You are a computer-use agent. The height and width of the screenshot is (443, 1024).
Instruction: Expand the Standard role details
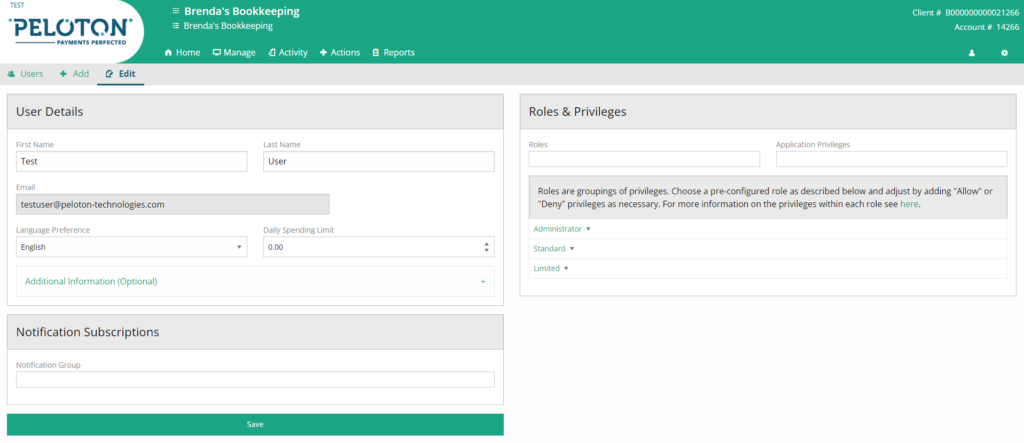click(x=554, y=249)
